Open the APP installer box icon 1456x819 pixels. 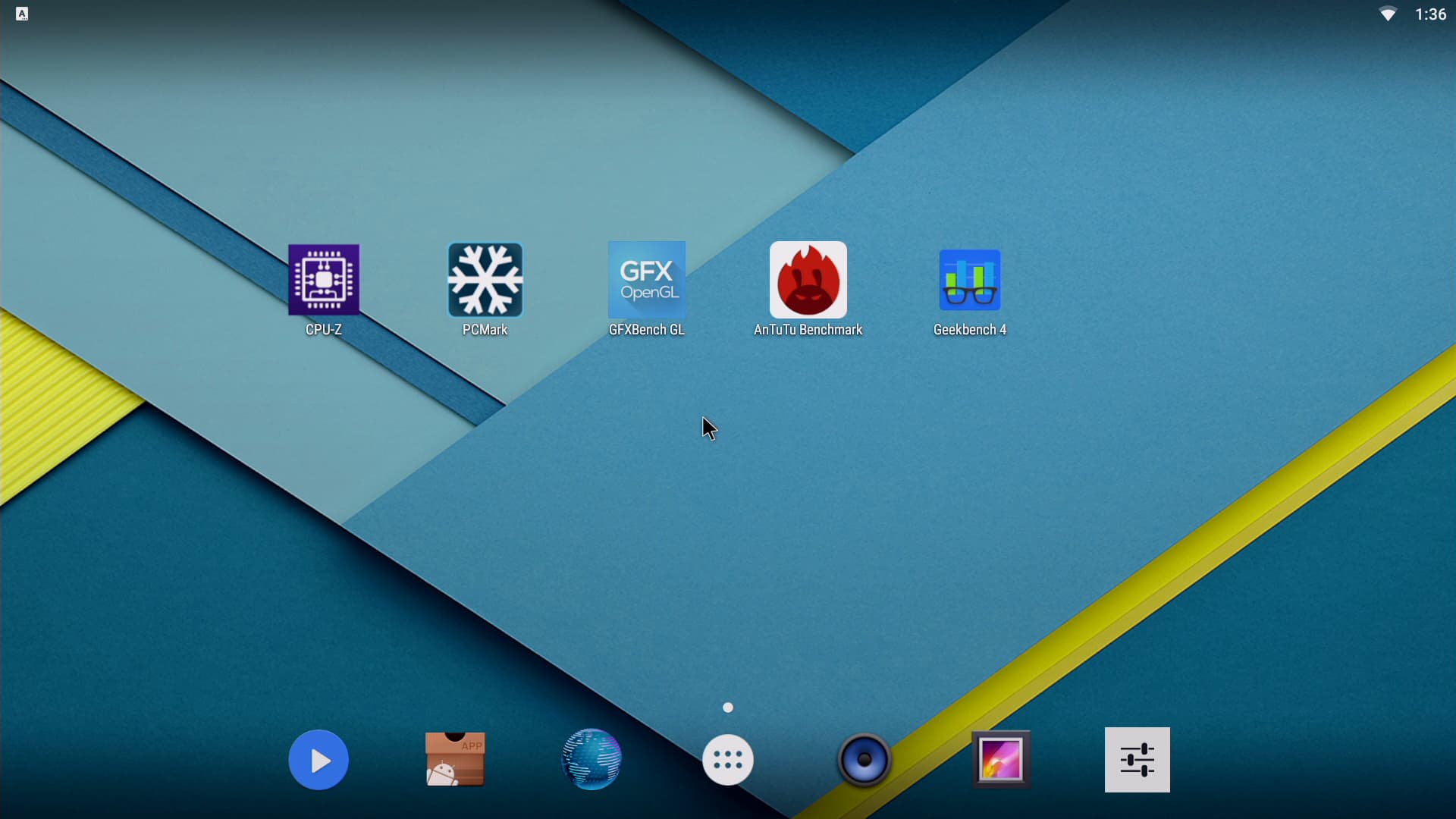click(454, 760)
